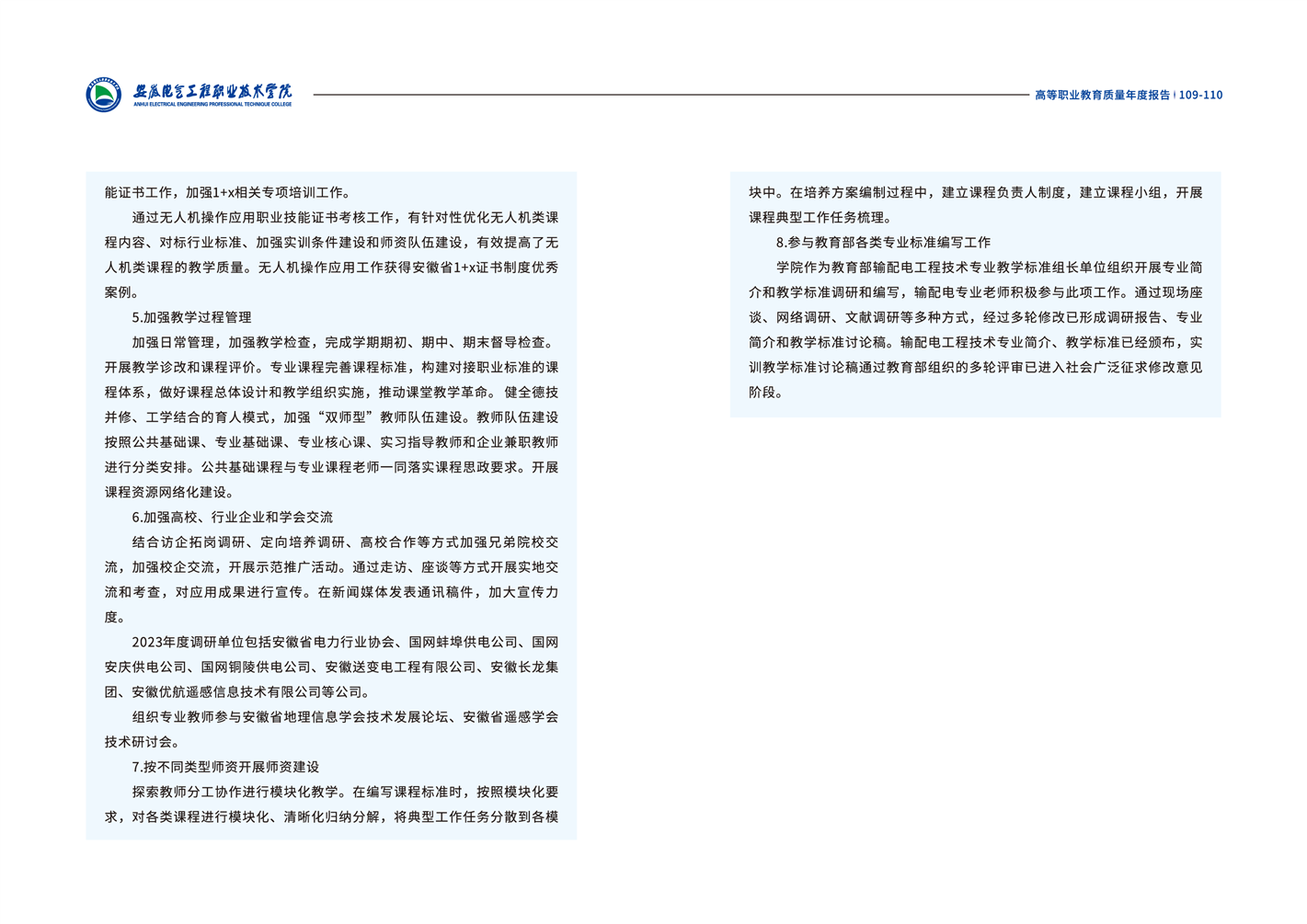Click the paragraph starting 探索教师分工协作
1307x924 pixels.
tap(331, 804)
